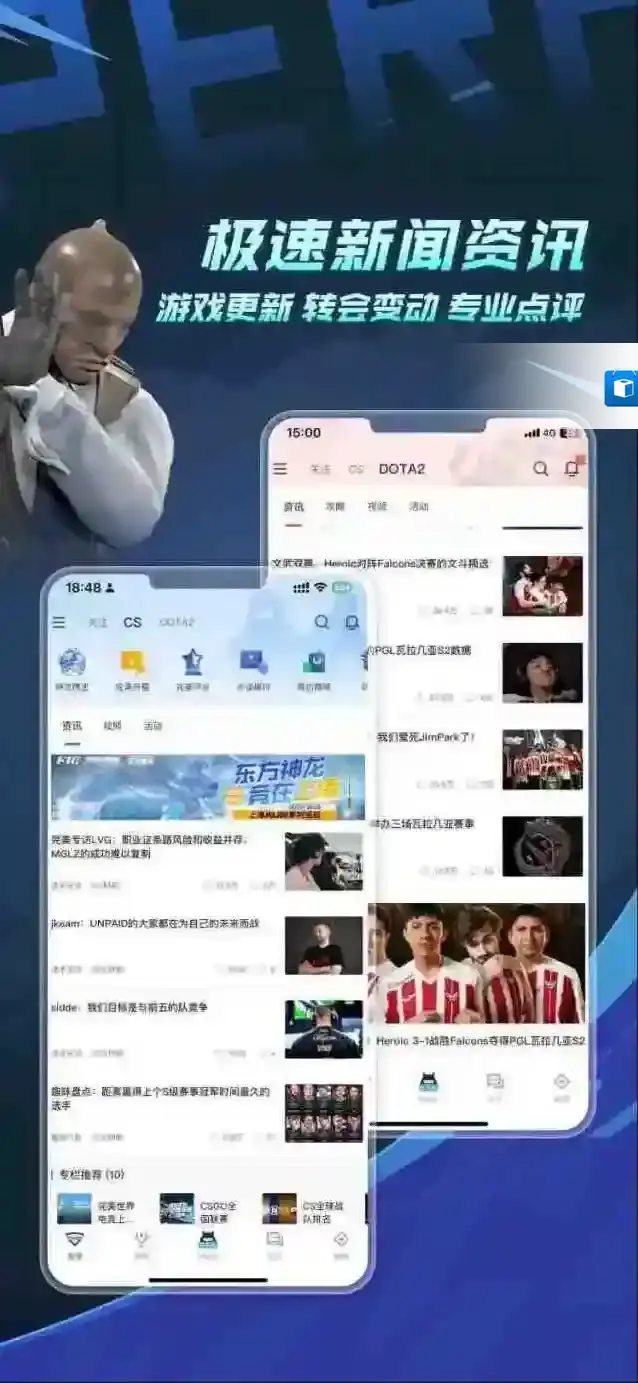Tap the blue monitor shortcut icon

click(253, 662)
